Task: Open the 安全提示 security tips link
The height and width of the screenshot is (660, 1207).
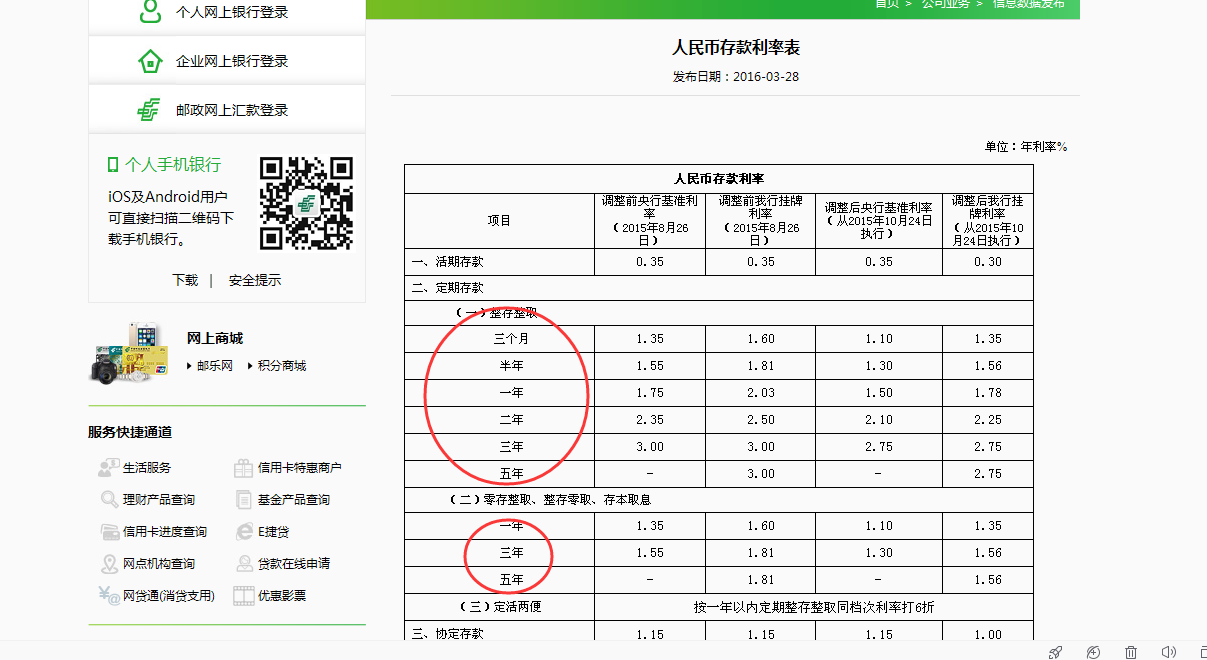Action: click(255, 280)
